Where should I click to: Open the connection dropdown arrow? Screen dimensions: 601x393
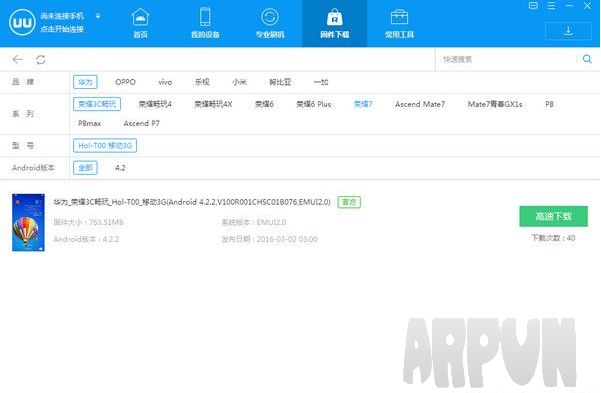click(x=98, y=16)
